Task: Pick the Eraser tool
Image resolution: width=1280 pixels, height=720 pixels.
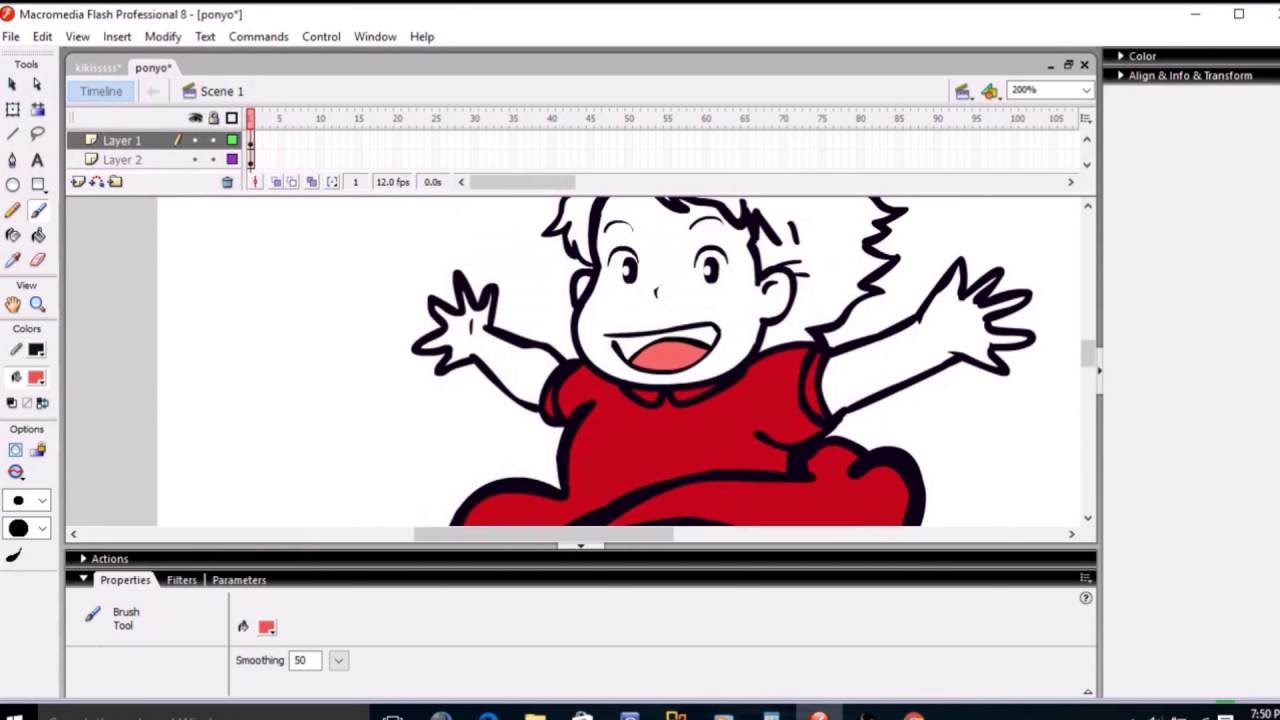Action: [x=38, y=260]
